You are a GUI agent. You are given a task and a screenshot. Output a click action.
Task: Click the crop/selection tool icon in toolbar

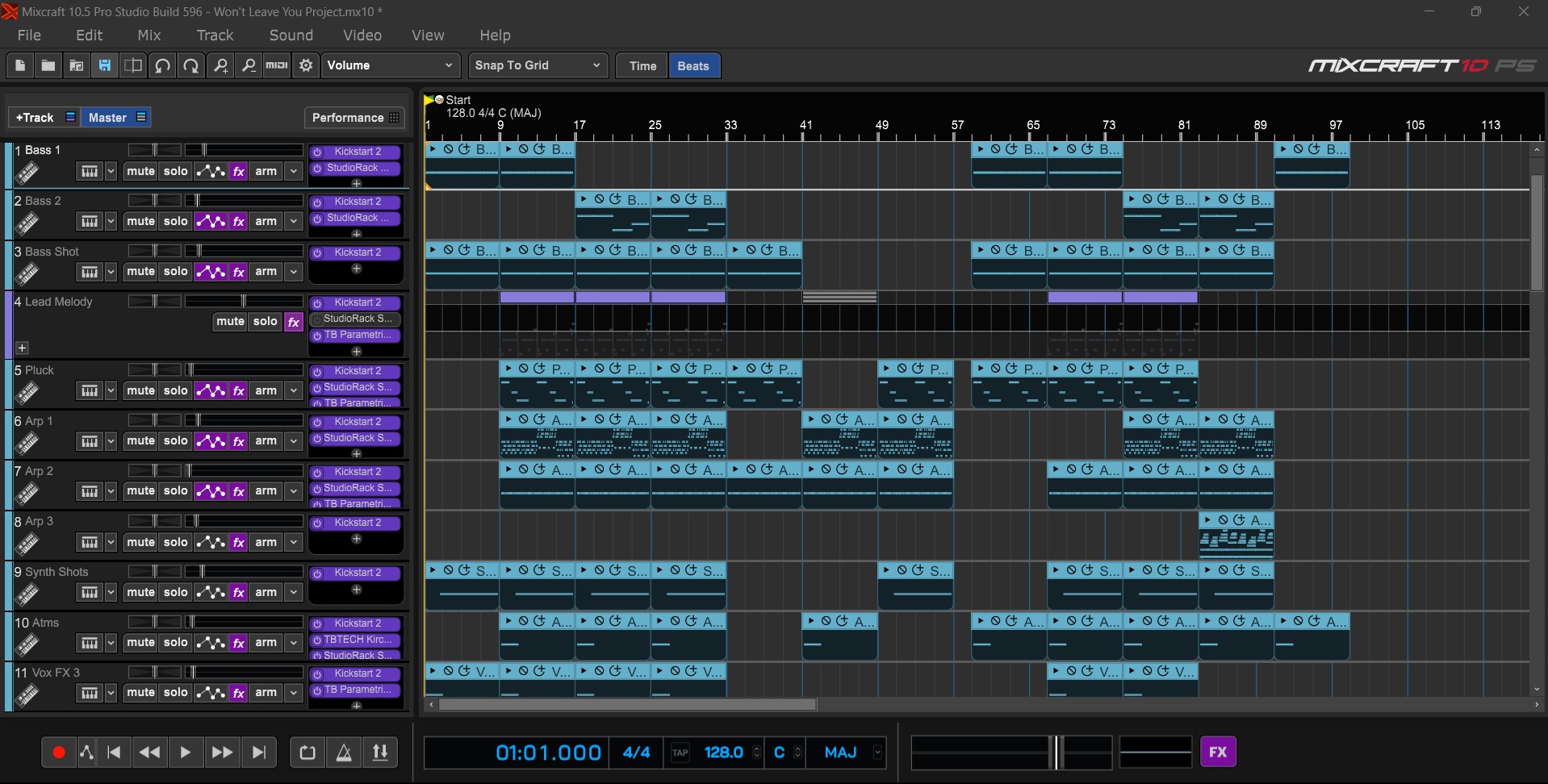133,65
